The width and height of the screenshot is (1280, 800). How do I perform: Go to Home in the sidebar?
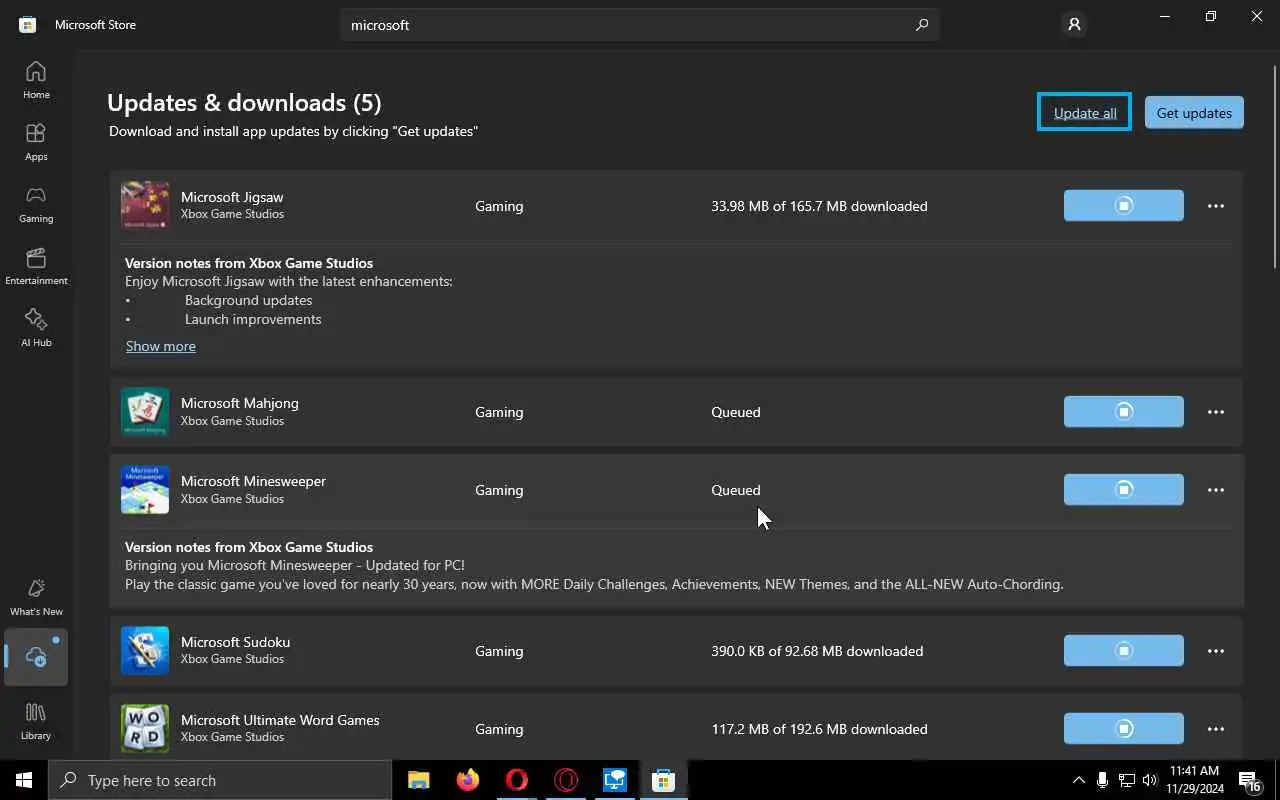[x=36, y=80]
